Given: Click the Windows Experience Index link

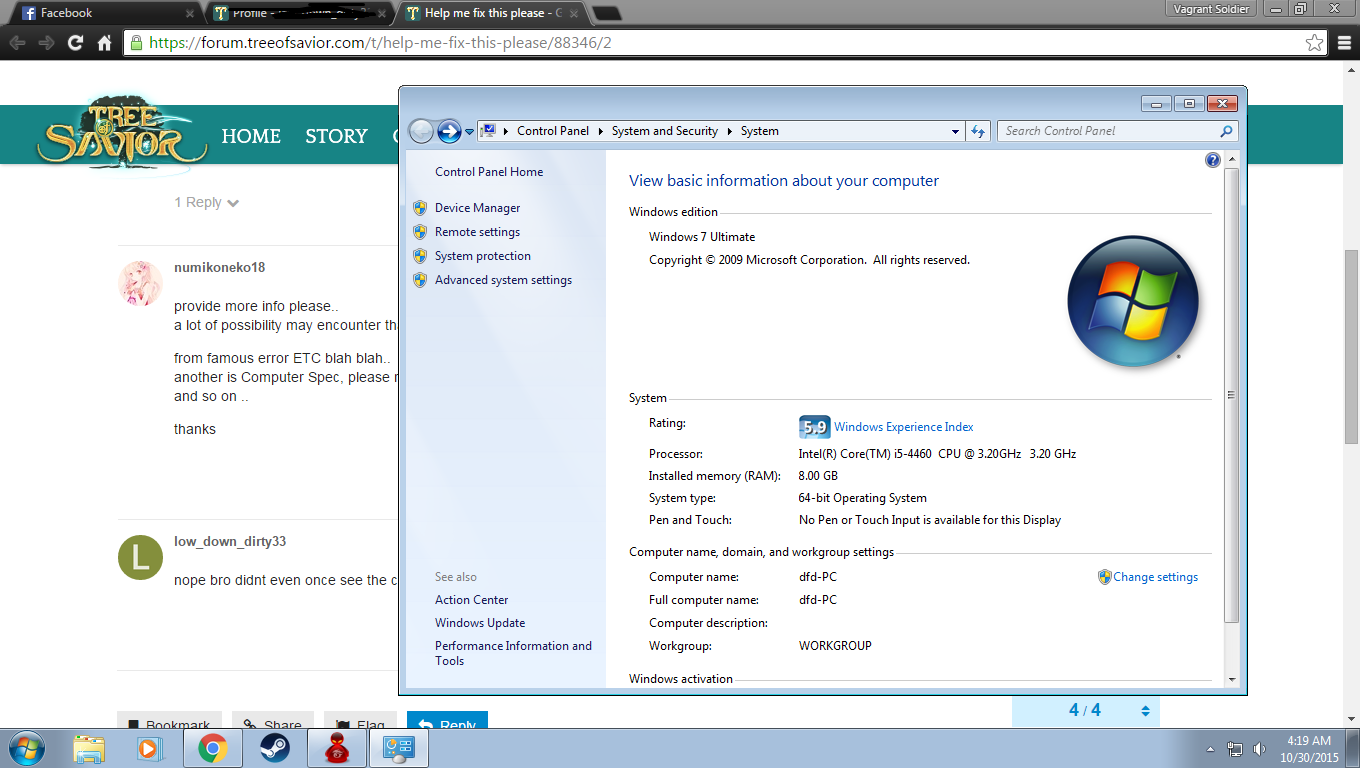Looking at the screenshot, I should click(x=903, y=427).
